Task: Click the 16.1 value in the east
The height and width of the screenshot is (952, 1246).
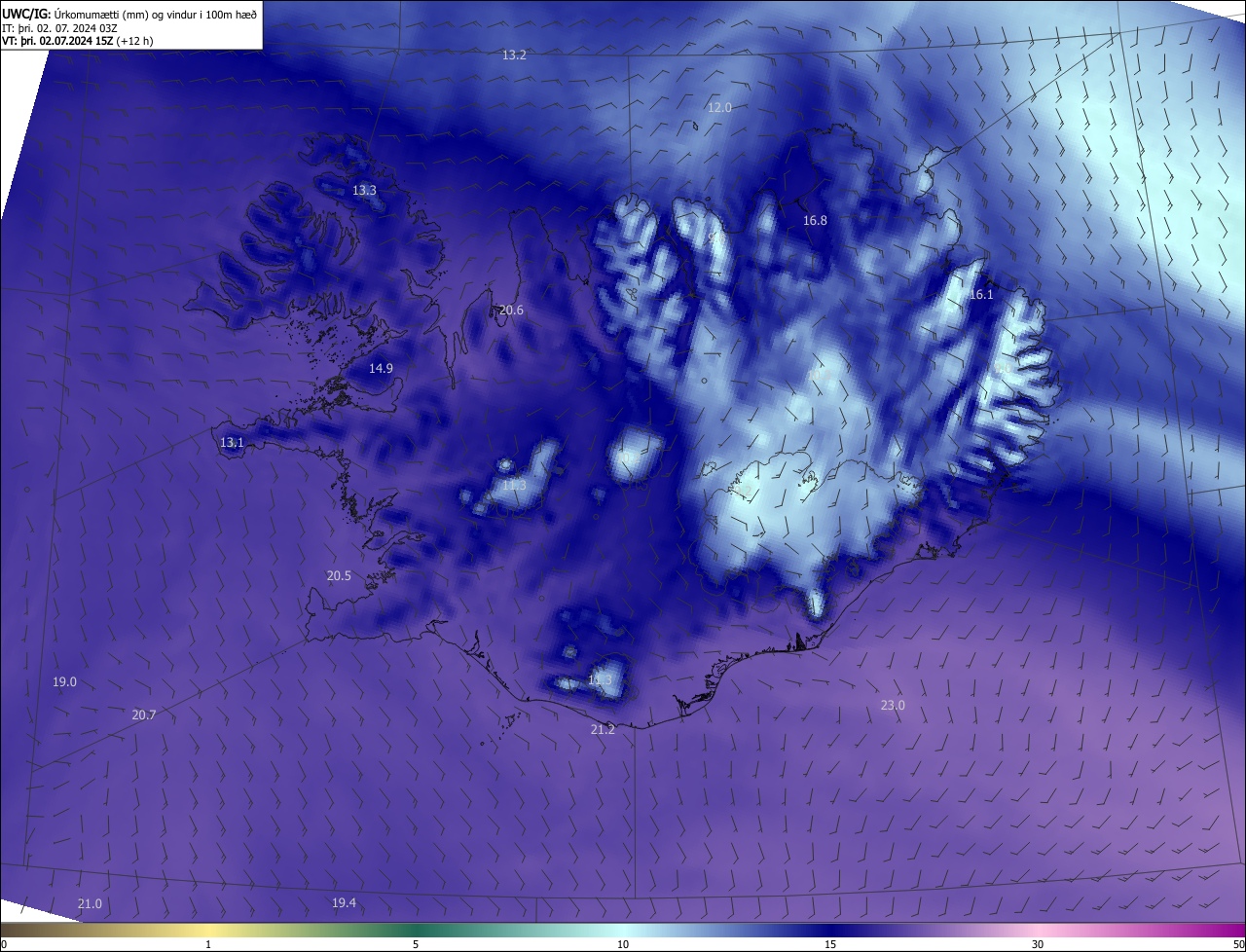Action: pyautogui.click(x=981, y=295)
